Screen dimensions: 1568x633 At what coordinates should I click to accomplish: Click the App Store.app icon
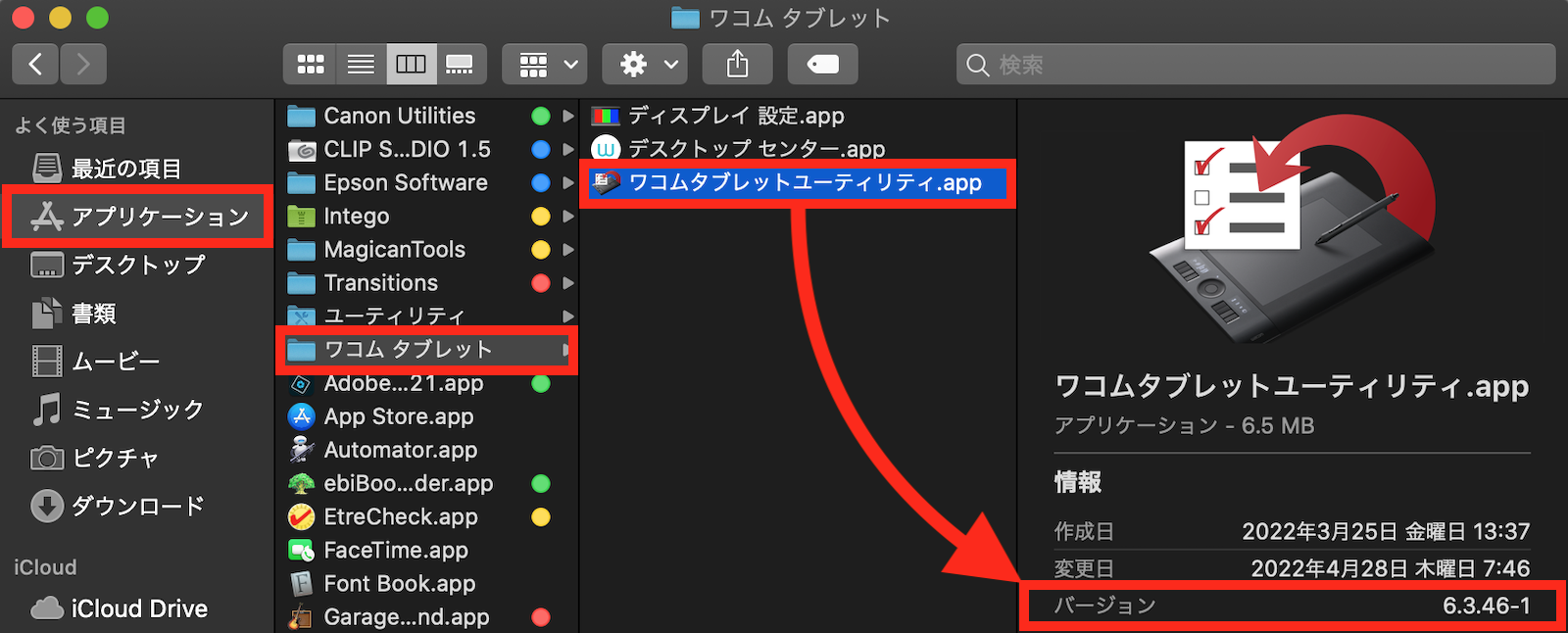point(301,416)
